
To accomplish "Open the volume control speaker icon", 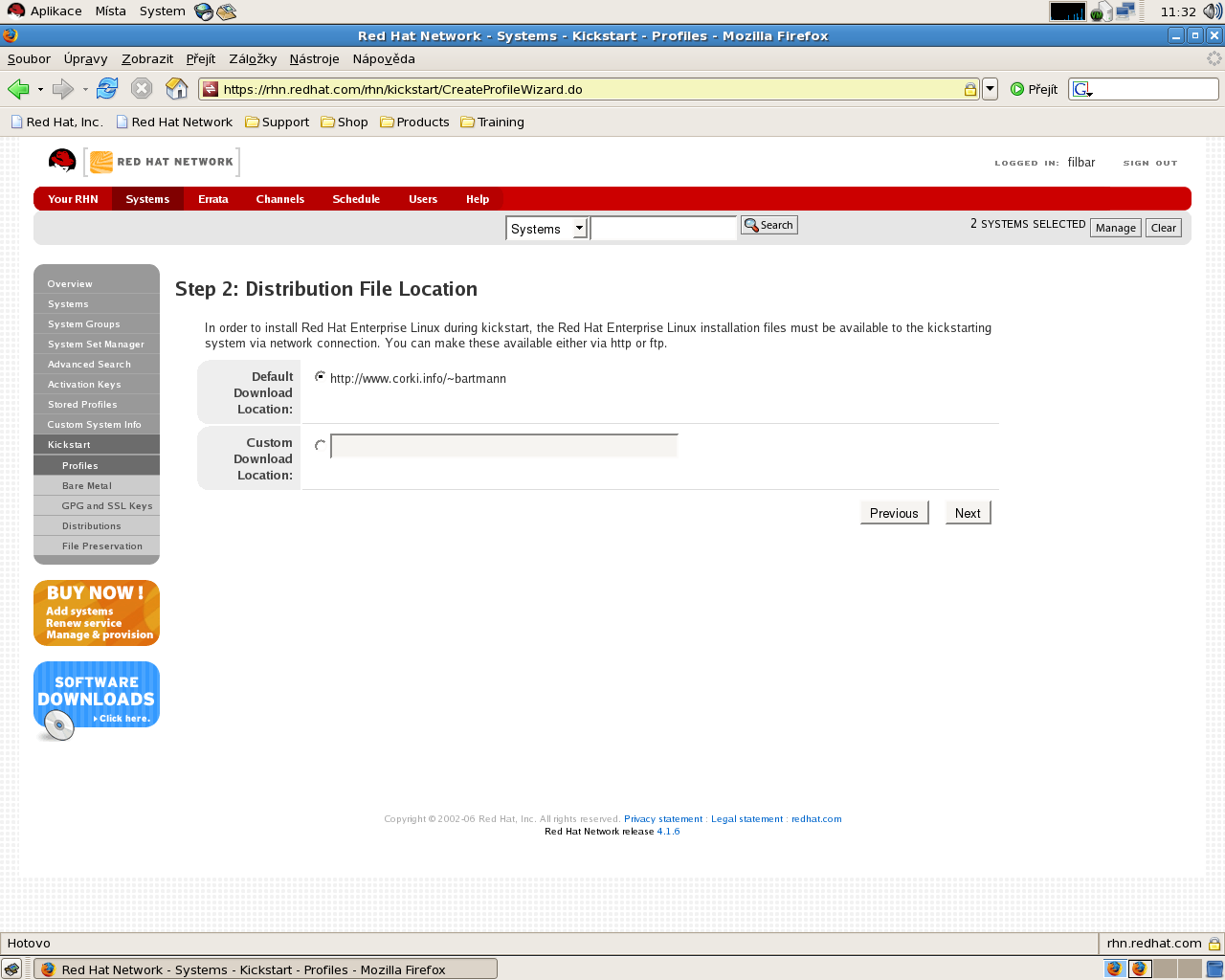I will point(1213,11).
